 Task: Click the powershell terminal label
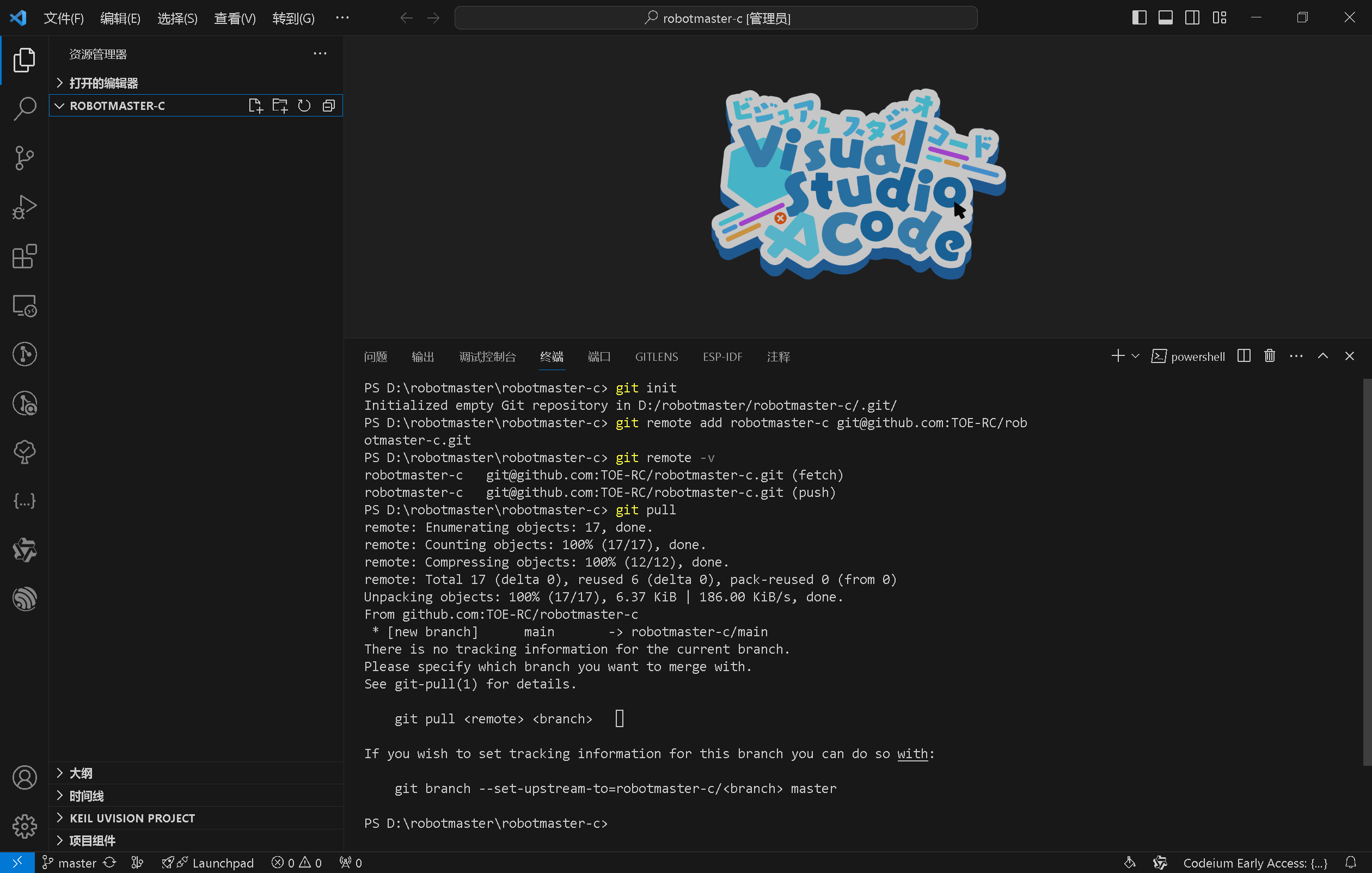point(1188,356)
